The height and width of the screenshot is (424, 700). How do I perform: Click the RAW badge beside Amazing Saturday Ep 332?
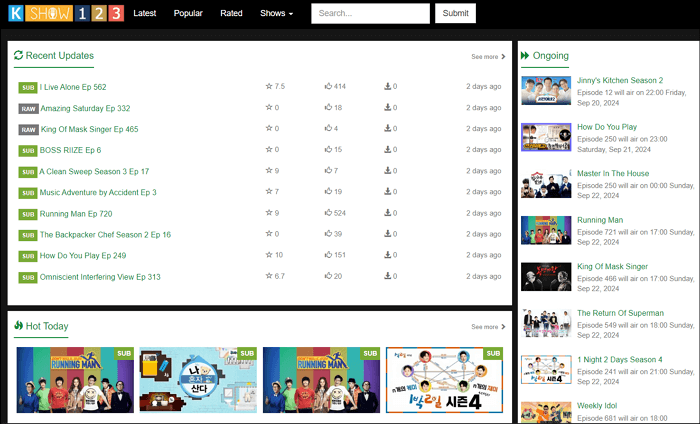pos(28,108)
